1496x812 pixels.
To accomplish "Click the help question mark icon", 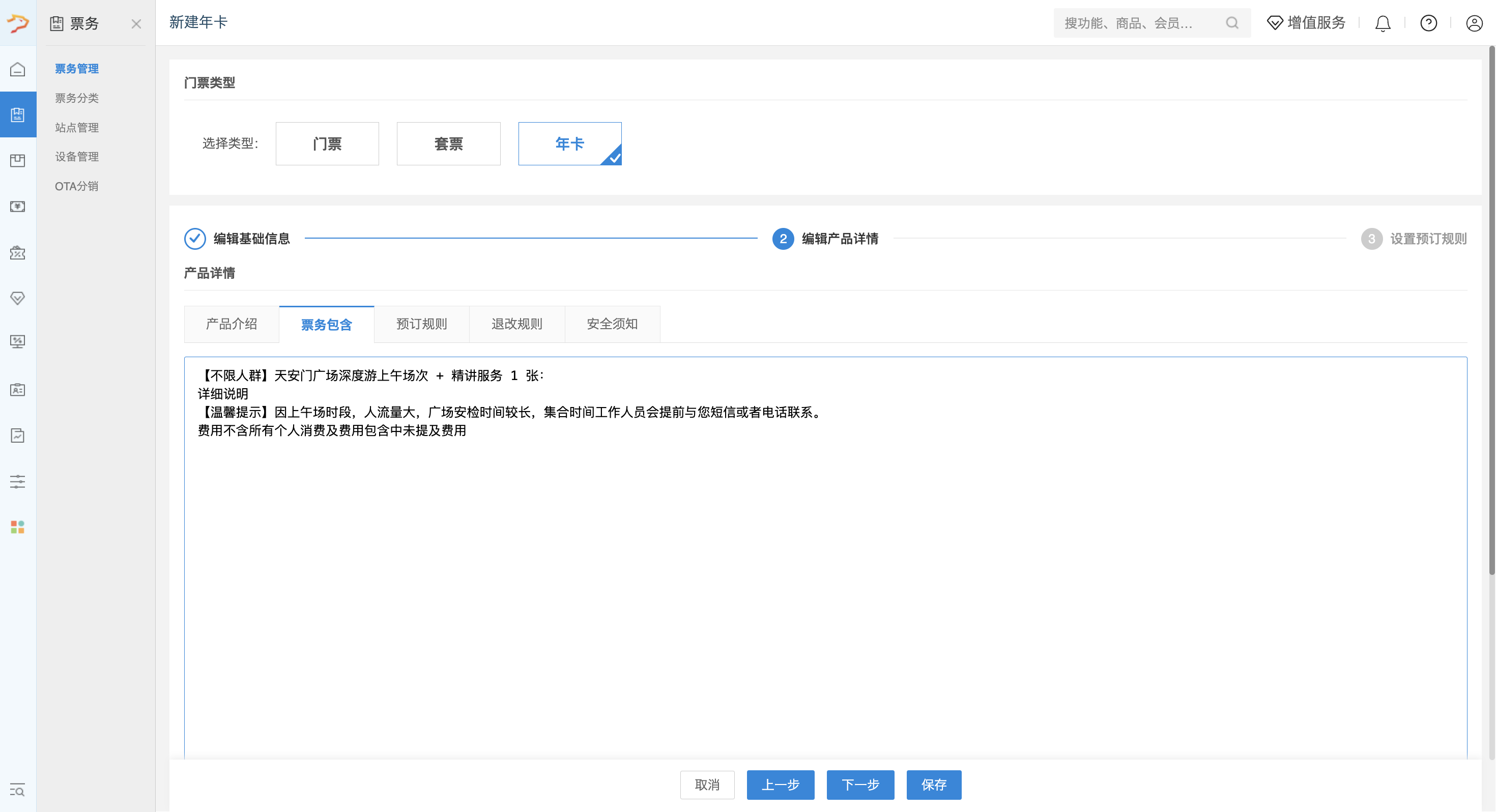I will tap(1428, 23).
